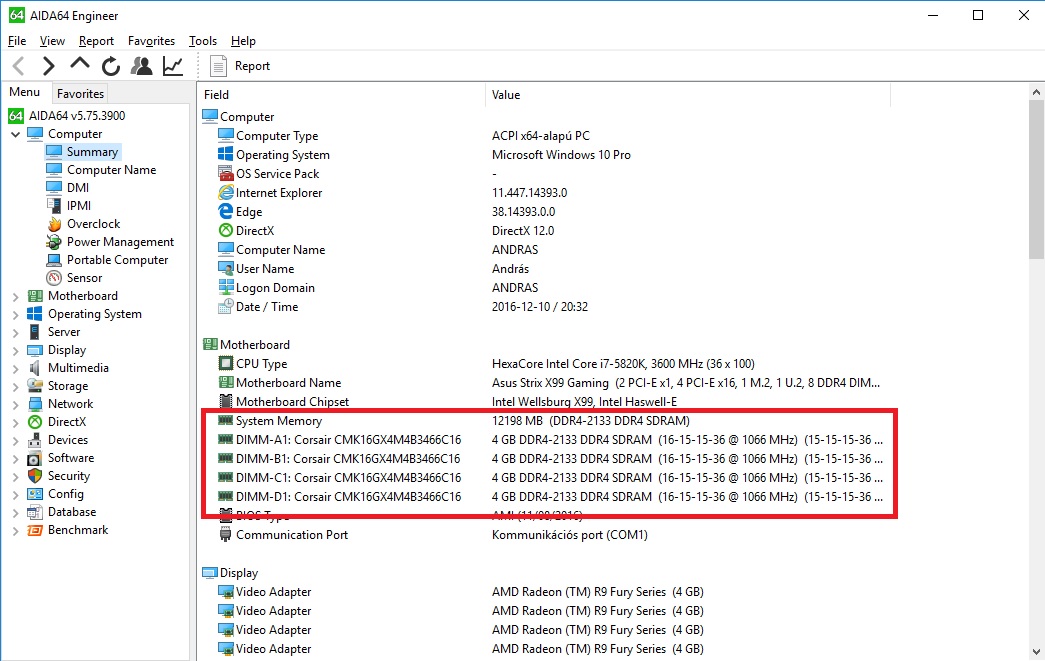Expand the Network tree node

pos(15,404)
